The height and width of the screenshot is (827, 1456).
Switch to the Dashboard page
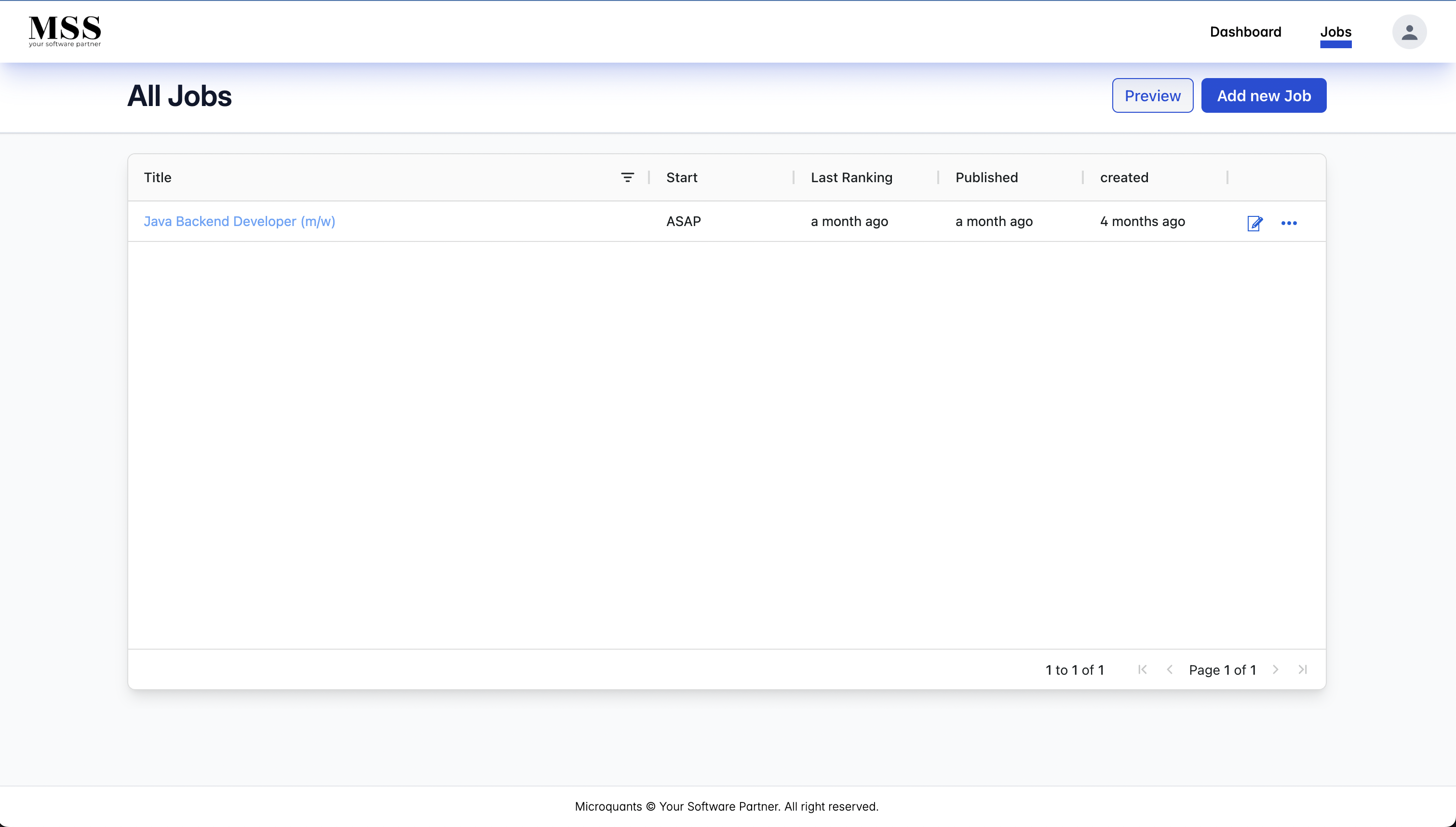(x=1245, y=31)
